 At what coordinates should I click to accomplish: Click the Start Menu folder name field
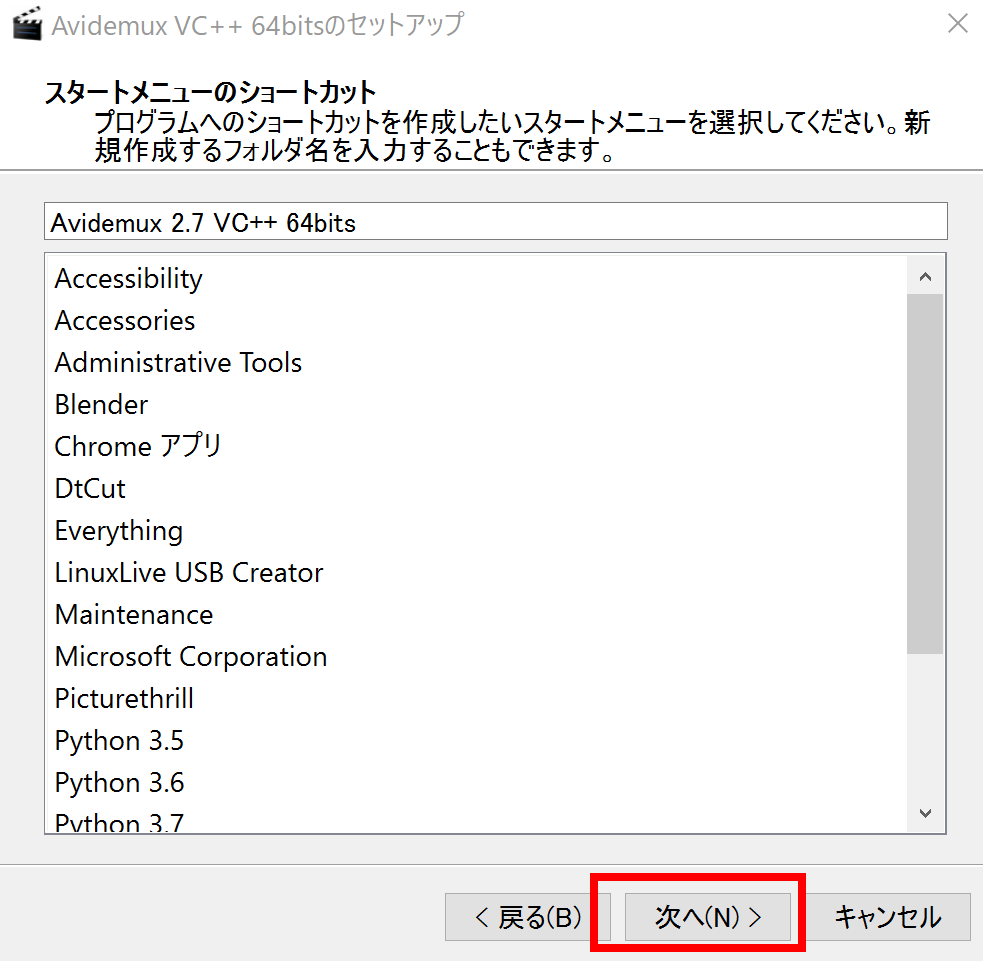click(x=495, y=221)
